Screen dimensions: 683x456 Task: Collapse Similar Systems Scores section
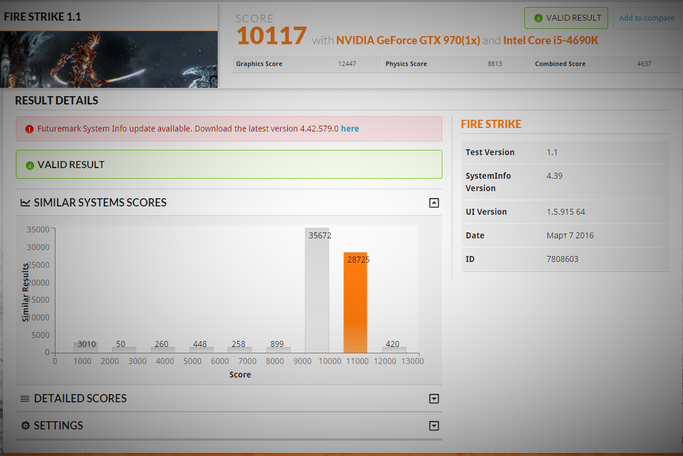(434, 203)
